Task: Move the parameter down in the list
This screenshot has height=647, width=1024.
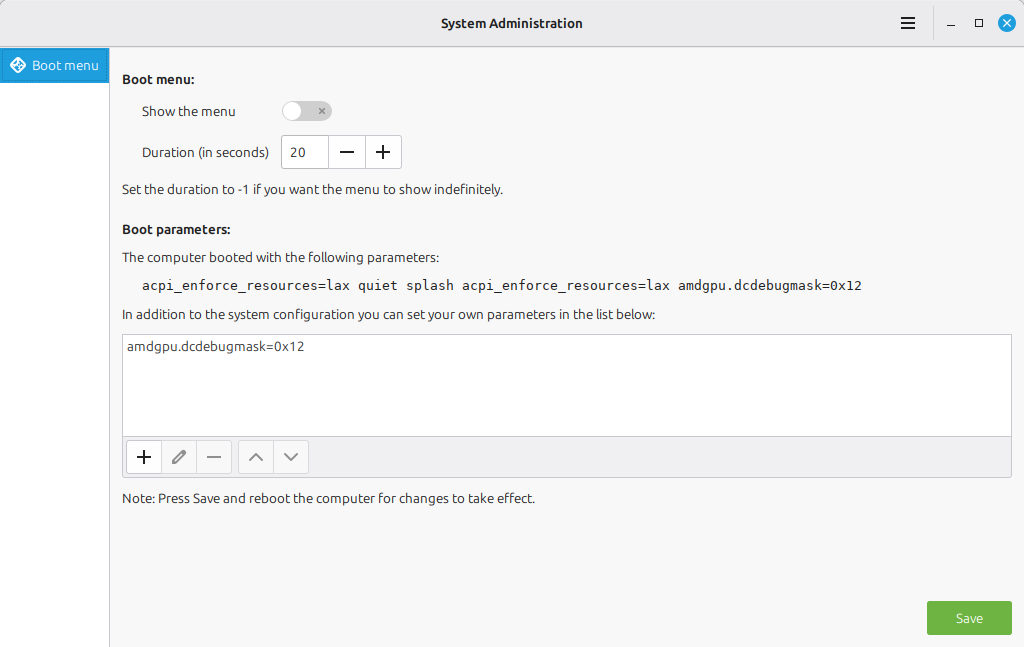Action: click(291, 457)
